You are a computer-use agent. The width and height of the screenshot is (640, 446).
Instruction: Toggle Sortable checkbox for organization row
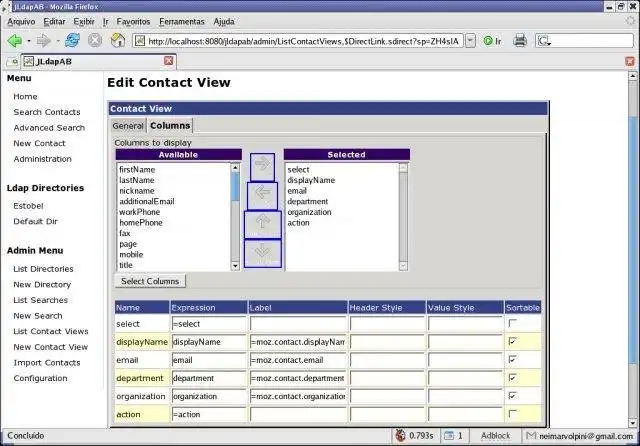[x=512, y=395]
